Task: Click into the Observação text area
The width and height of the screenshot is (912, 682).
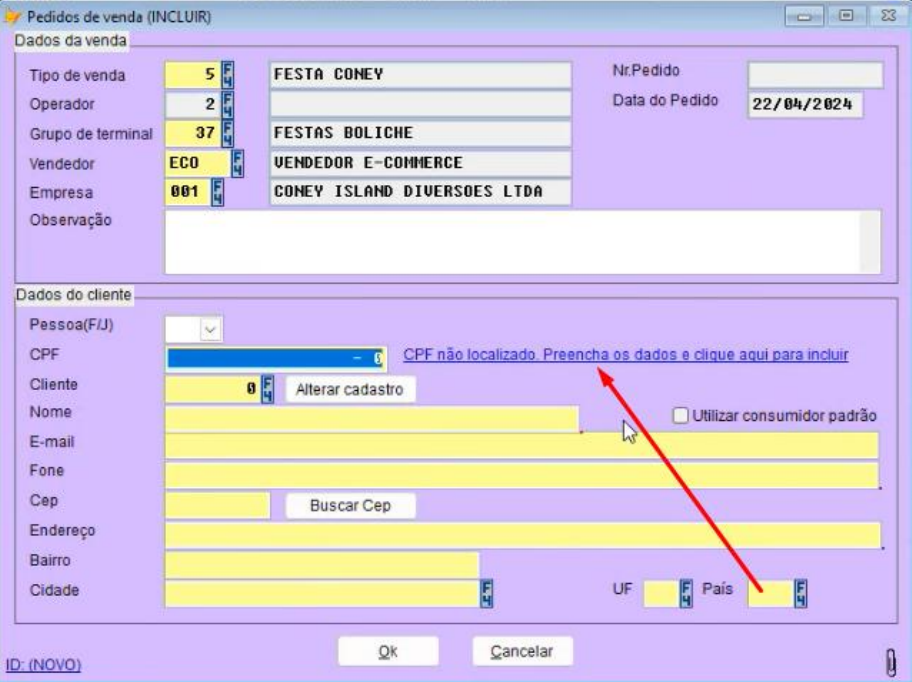Action: 520,241
